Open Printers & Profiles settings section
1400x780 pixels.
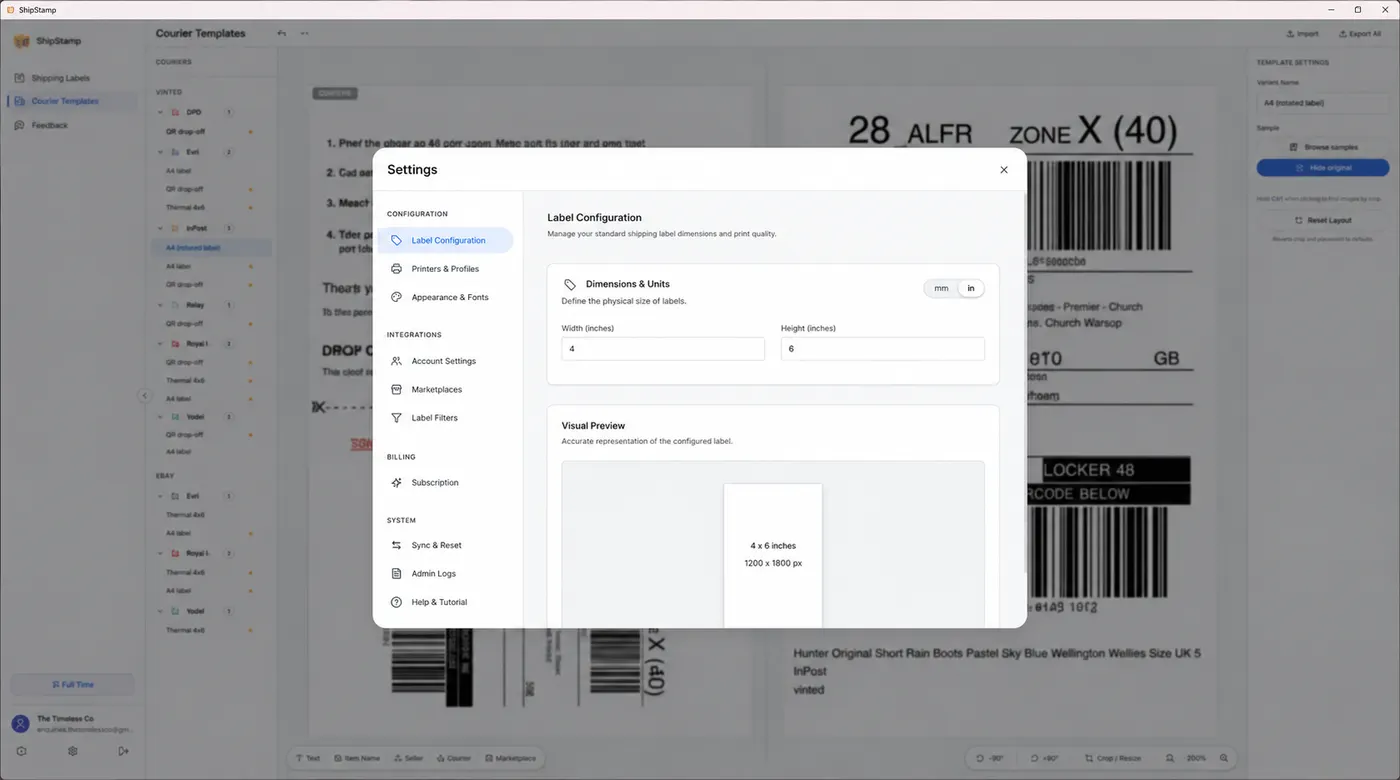(445, 269)
